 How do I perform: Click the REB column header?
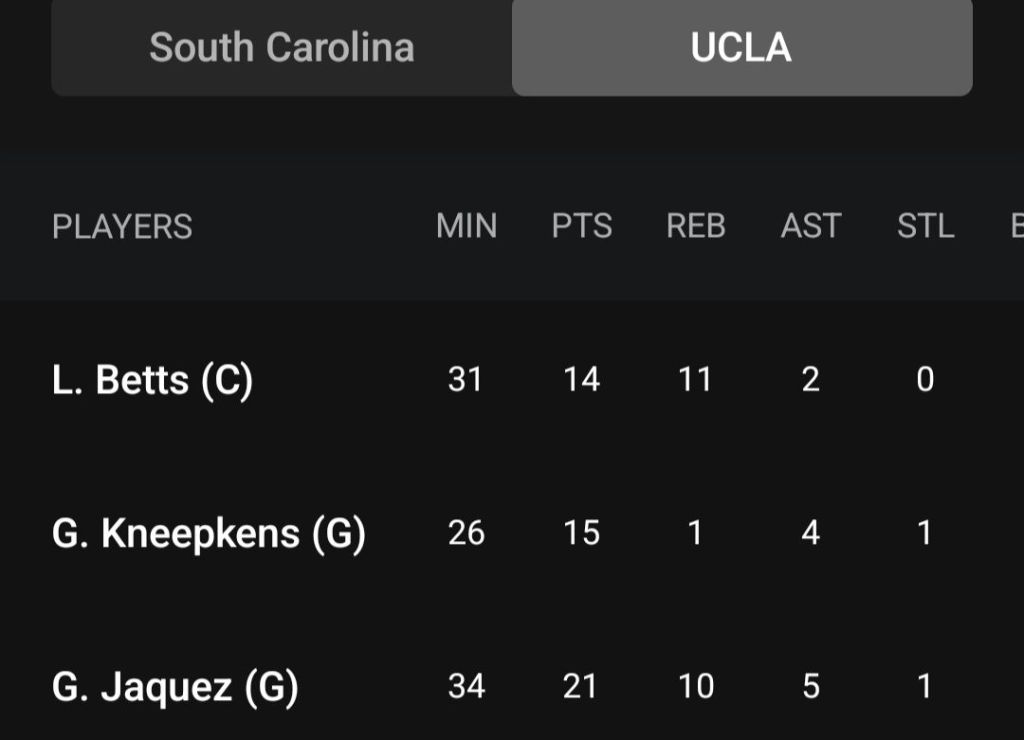coord(696,227)
